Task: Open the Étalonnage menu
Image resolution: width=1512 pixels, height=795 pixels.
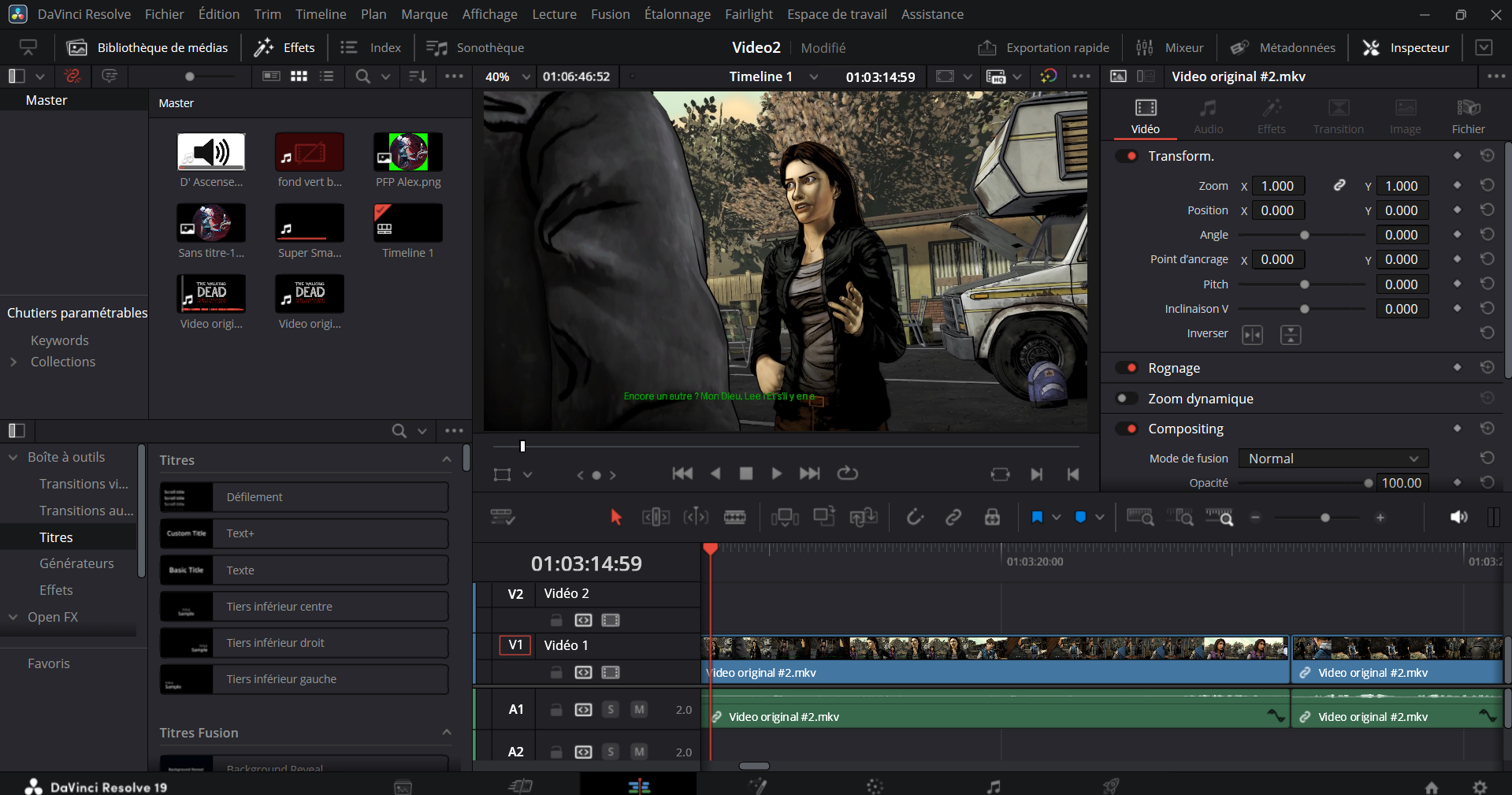Action: tap(677, 14)
